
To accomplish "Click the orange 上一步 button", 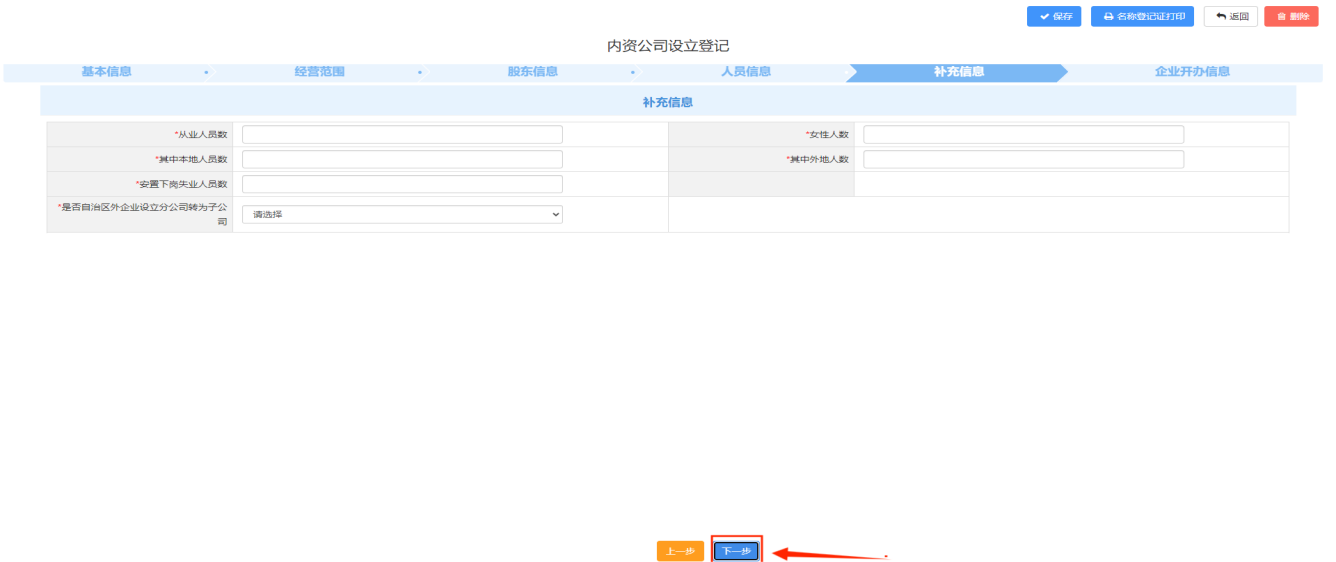I will coord(680,551).
